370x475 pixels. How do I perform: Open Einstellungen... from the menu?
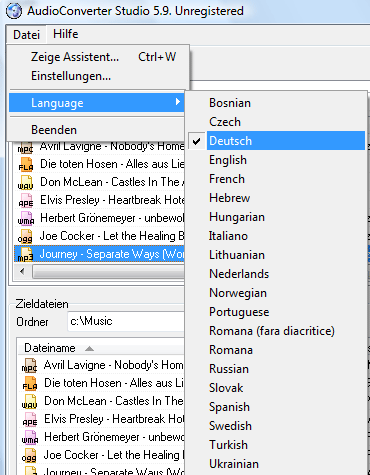(98, 76)
